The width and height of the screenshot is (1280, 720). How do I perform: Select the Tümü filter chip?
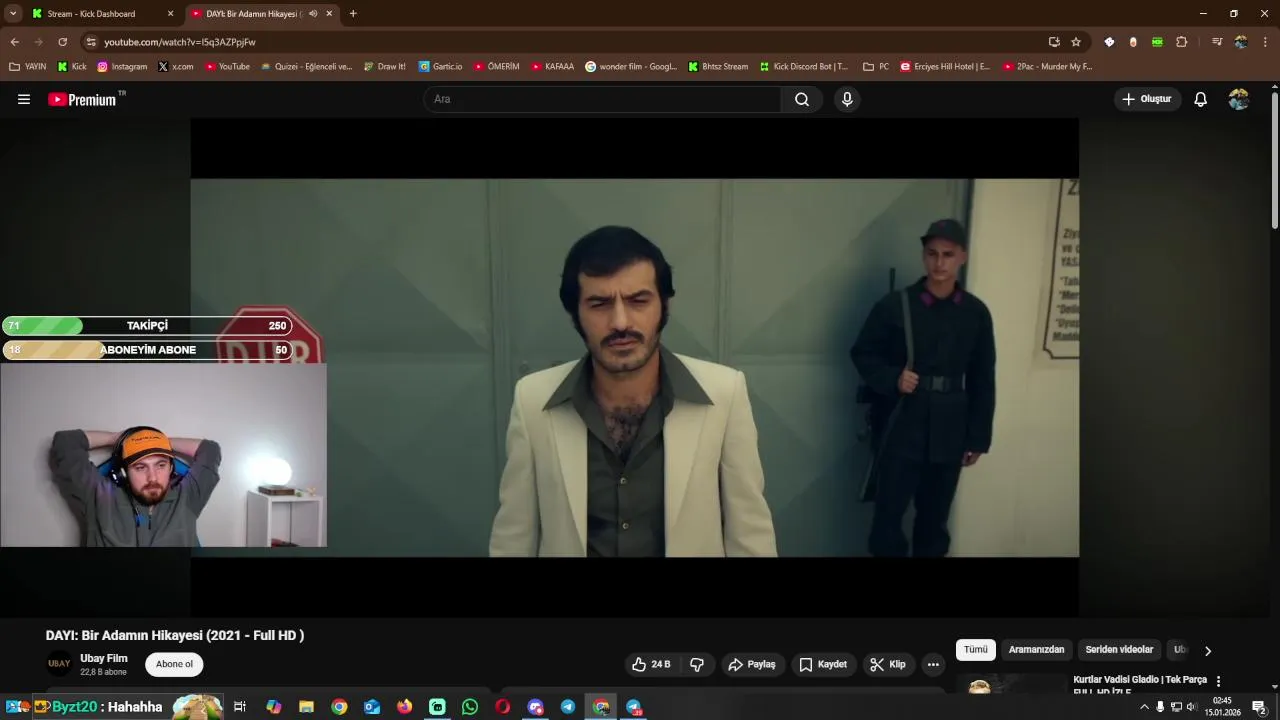976,650
